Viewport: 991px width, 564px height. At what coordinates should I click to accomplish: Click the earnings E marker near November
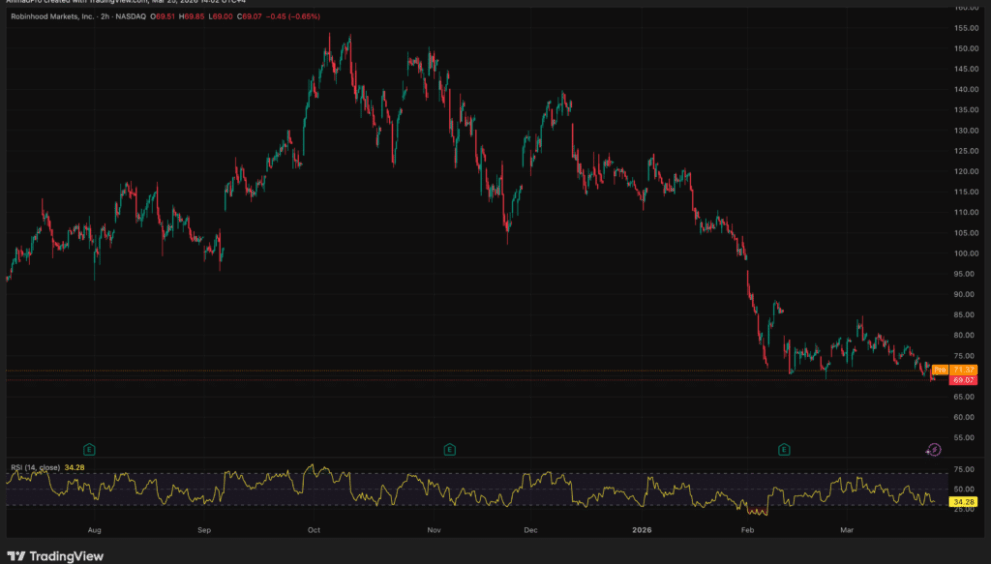tap(449, 449)
